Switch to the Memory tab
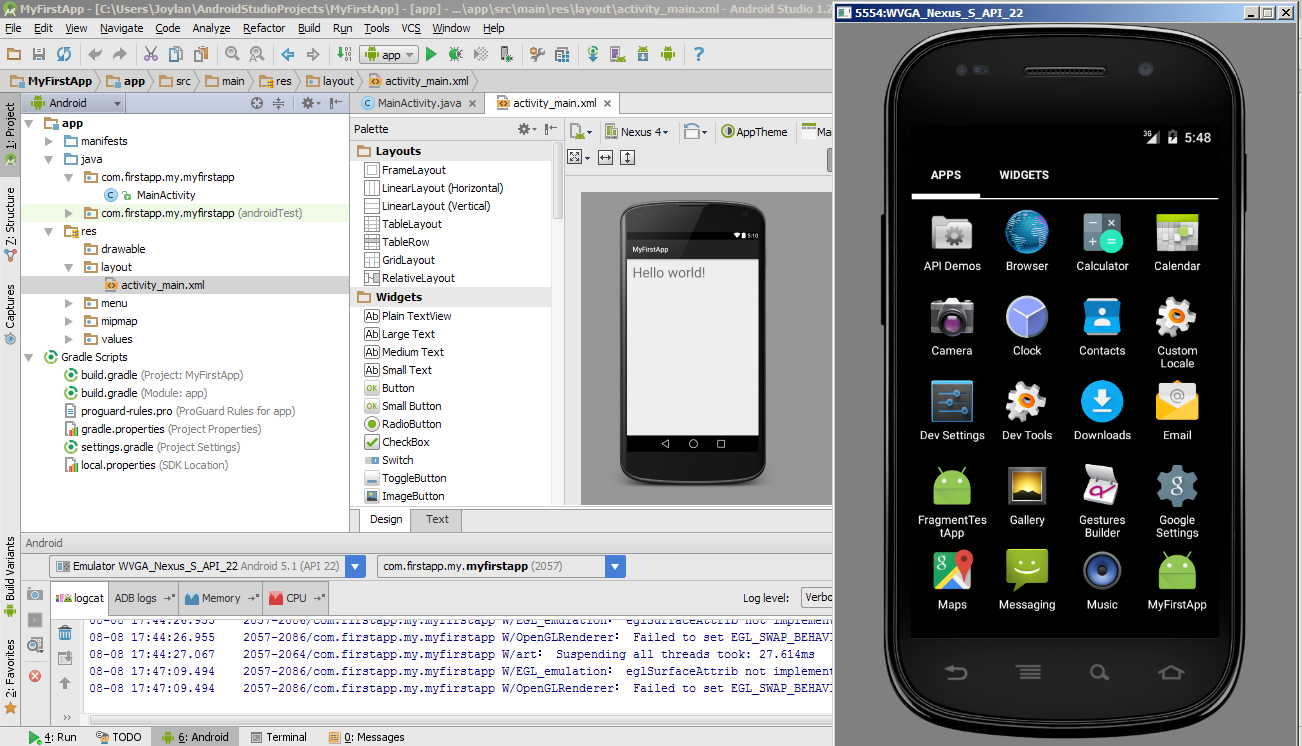This screenshot has width=1302, height=746. [221, 598]
